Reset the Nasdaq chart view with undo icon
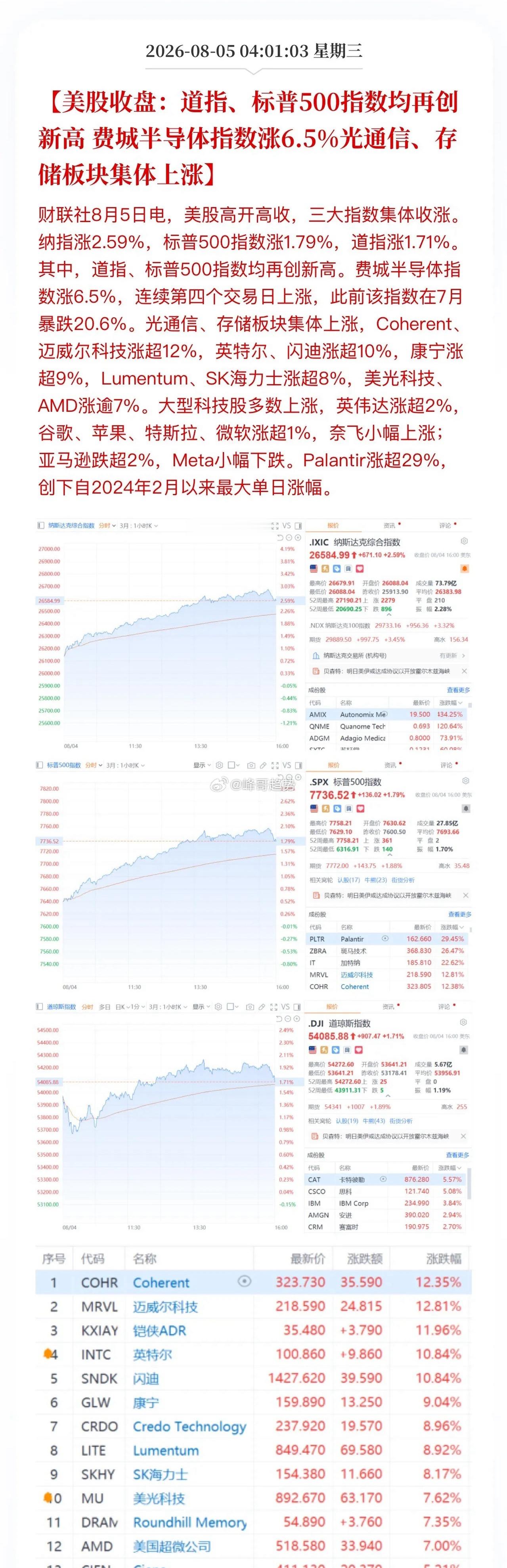The height and width of the screenshot is (1568, 507). coord(281,538)
